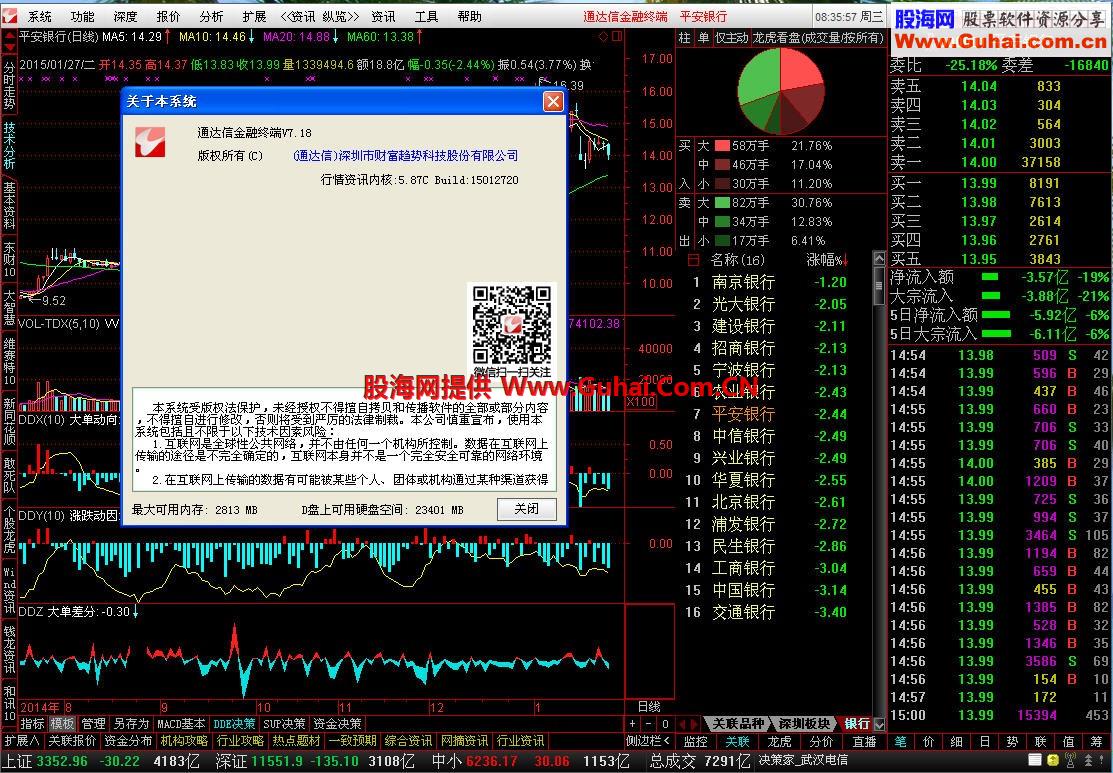Open the 报价 menu

coord(168,17)
